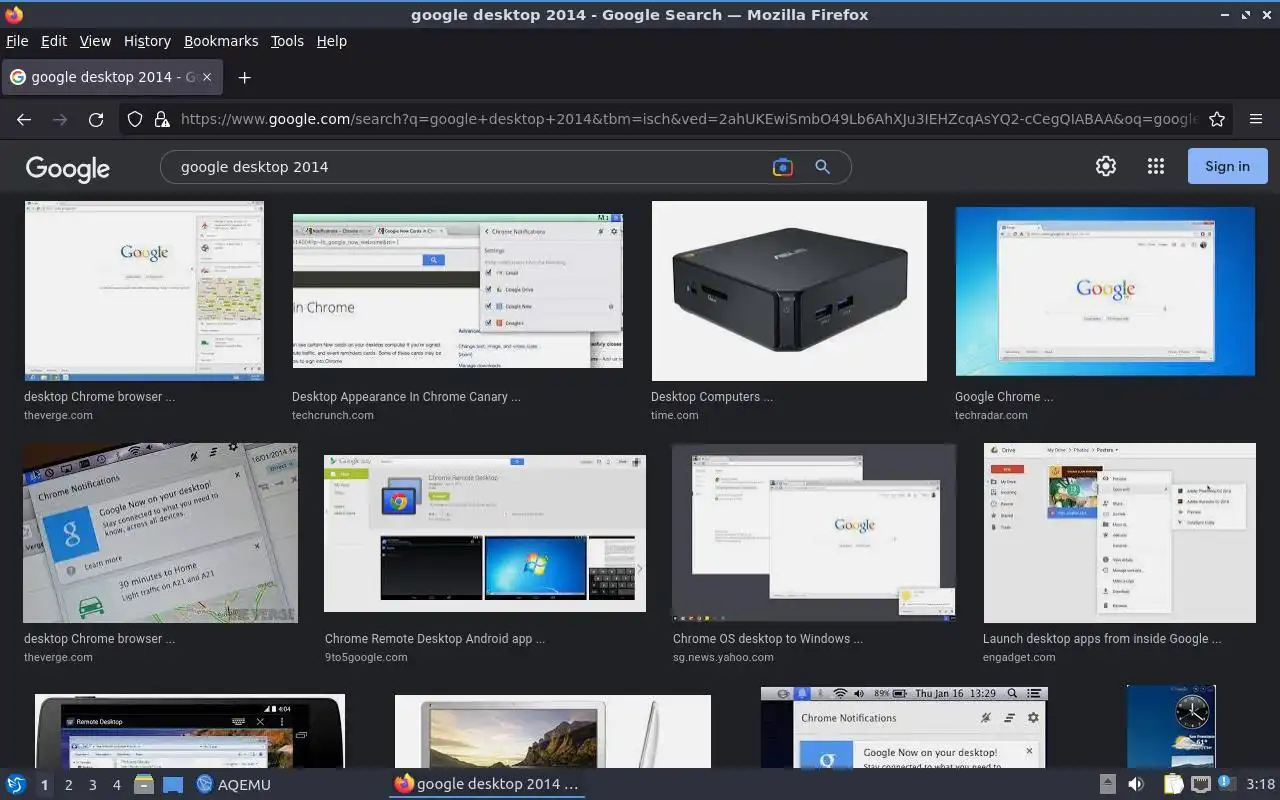Select the google desktop 2014 browser tab
The image size is (1280, 800).
(x=111, y=77)
